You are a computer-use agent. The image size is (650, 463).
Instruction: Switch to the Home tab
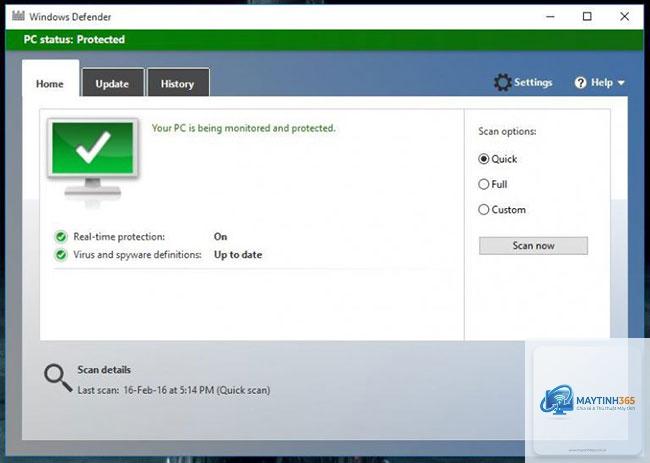tap(50, 79)
